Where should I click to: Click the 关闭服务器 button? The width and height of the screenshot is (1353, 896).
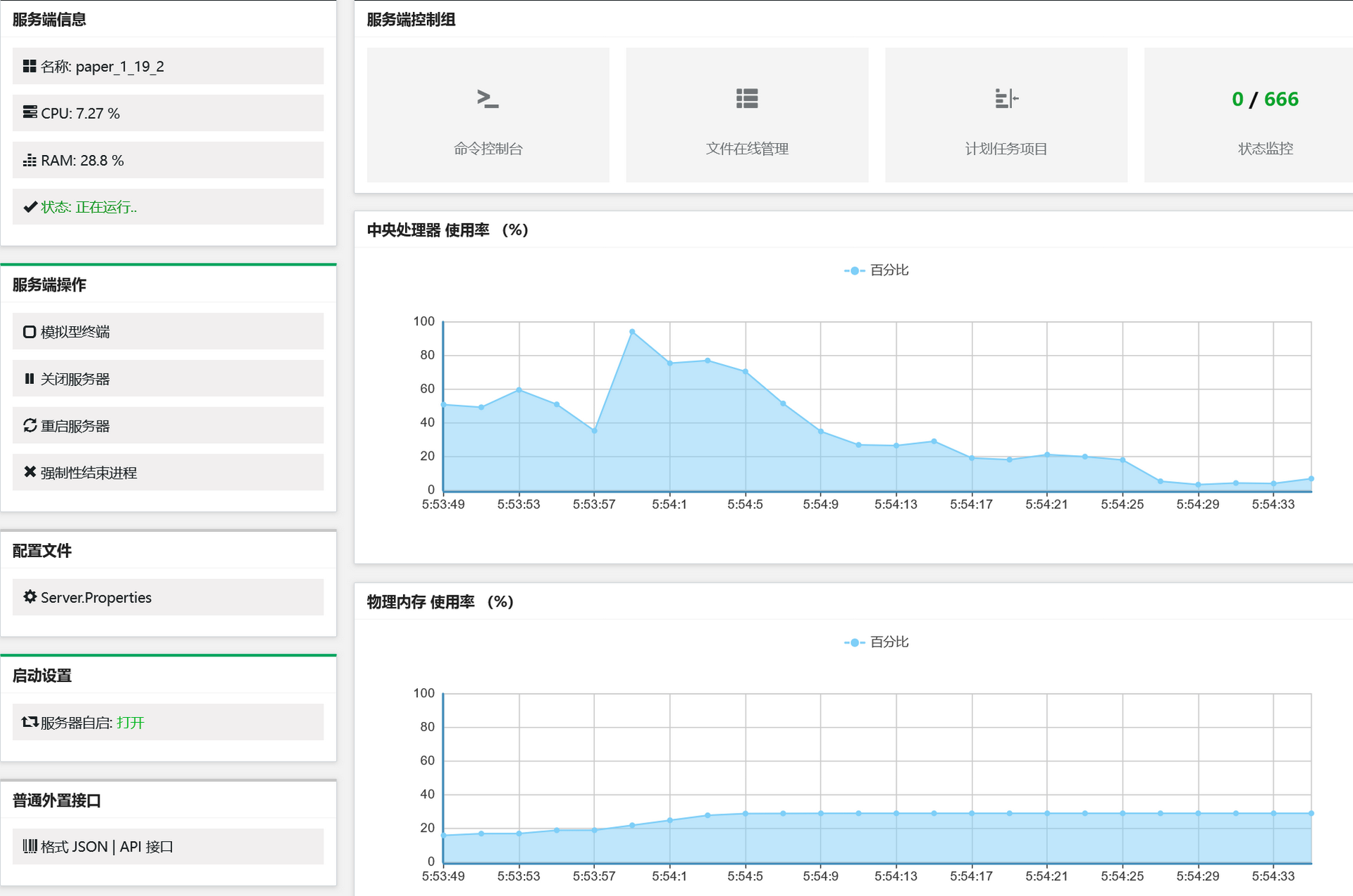(x=168, y=378)
